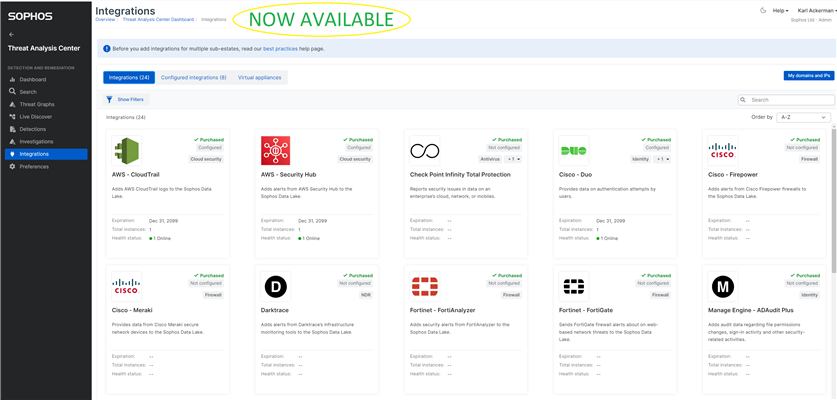Click Identity tag on Cisco Duo card
This screenshot has height=400, width=837.
point(641,159)
